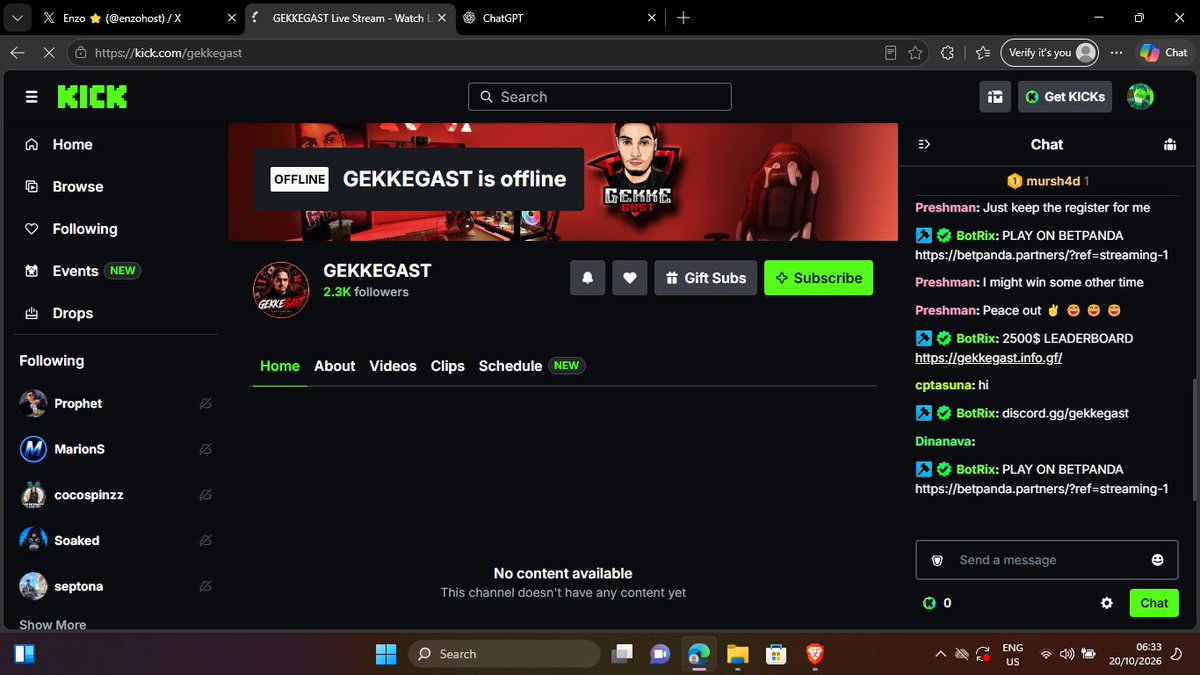1200x675 pixels.
Task: Click the chat identity shield icon
Action: (x=937, y=560)
